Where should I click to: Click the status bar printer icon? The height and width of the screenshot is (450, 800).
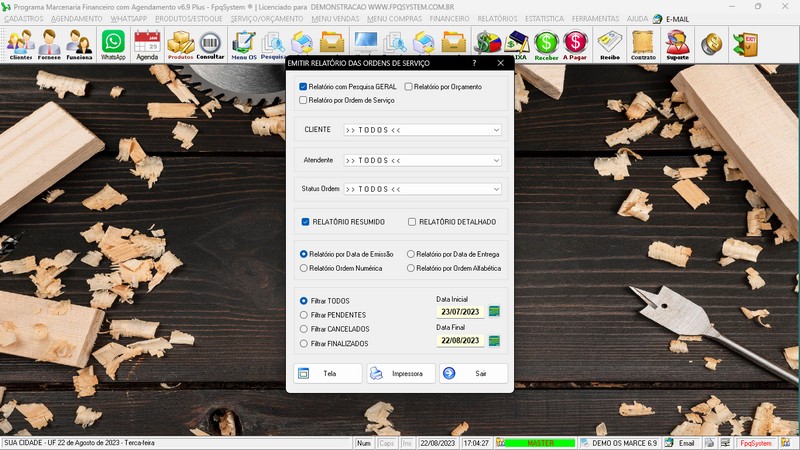tap(710, 443)
